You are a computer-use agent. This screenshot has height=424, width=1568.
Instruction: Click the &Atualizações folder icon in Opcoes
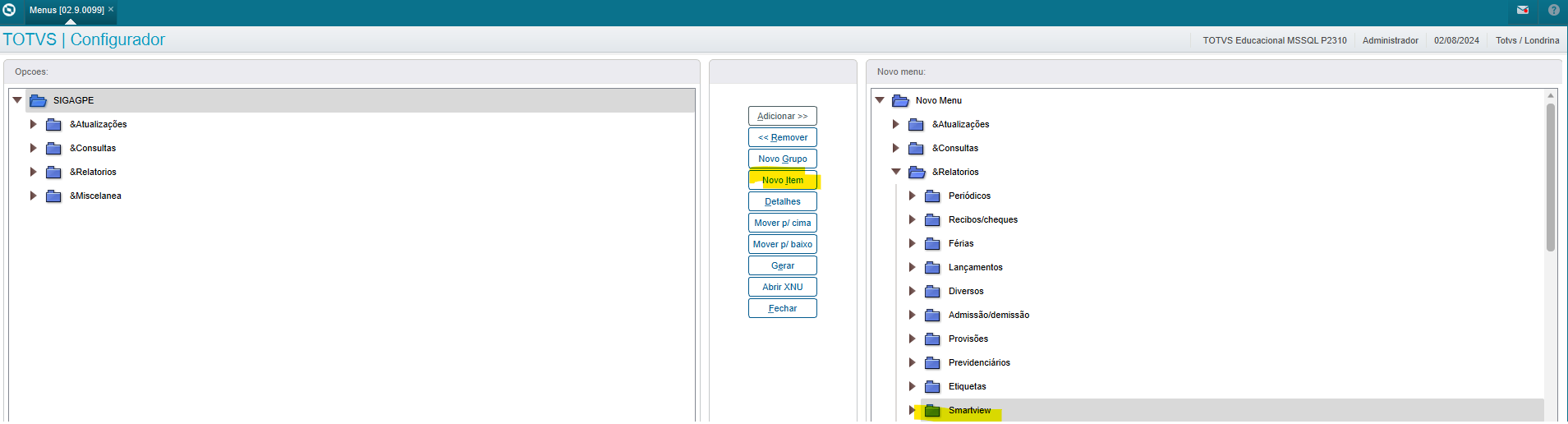54,124
